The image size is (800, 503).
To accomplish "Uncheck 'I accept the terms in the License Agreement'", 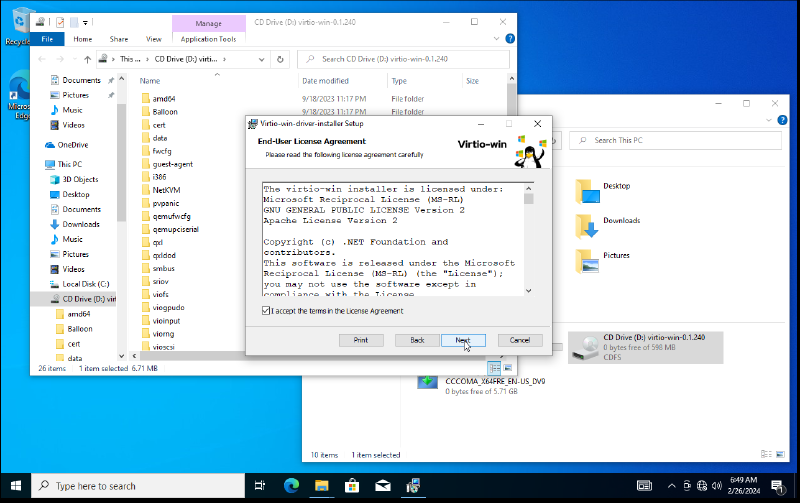I will [x=266, y=311].
